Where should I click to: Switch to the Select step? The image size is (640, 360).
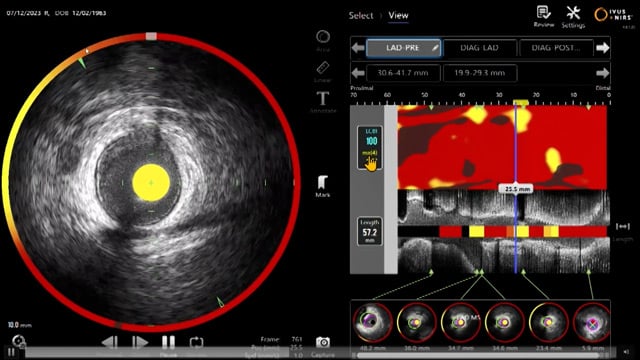(361, 16)
